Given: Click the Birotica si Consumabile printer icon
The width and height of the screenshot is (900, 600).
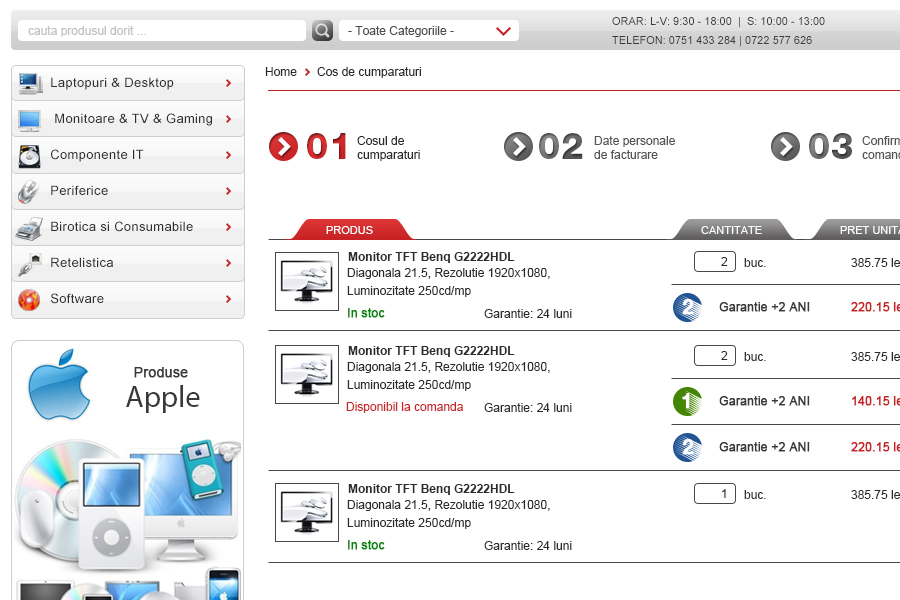Looking at the screenshot, I should (x=29, y=228).
